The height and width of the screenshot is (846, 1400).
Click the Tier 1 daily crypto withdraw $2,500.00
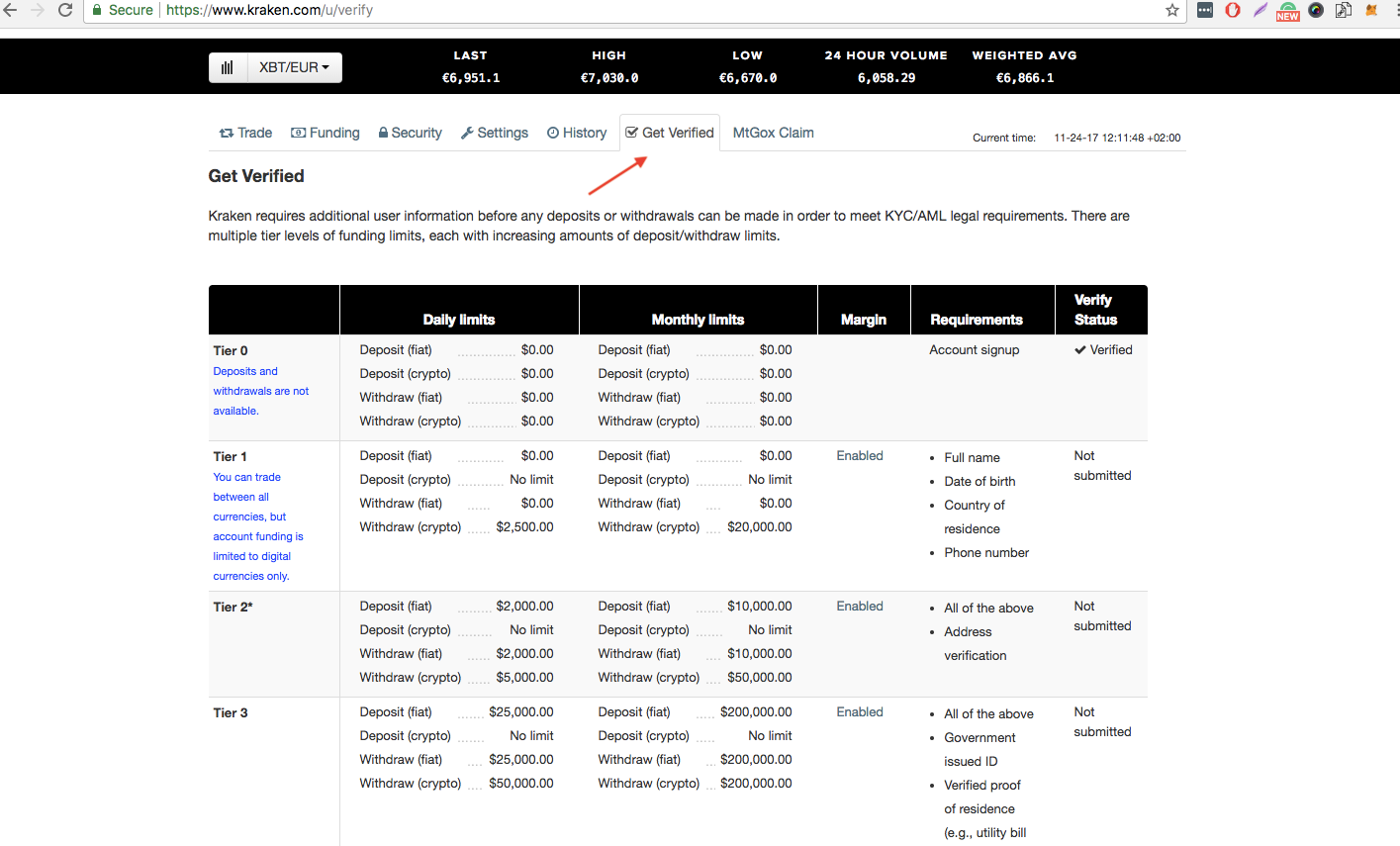coord(524,527)
